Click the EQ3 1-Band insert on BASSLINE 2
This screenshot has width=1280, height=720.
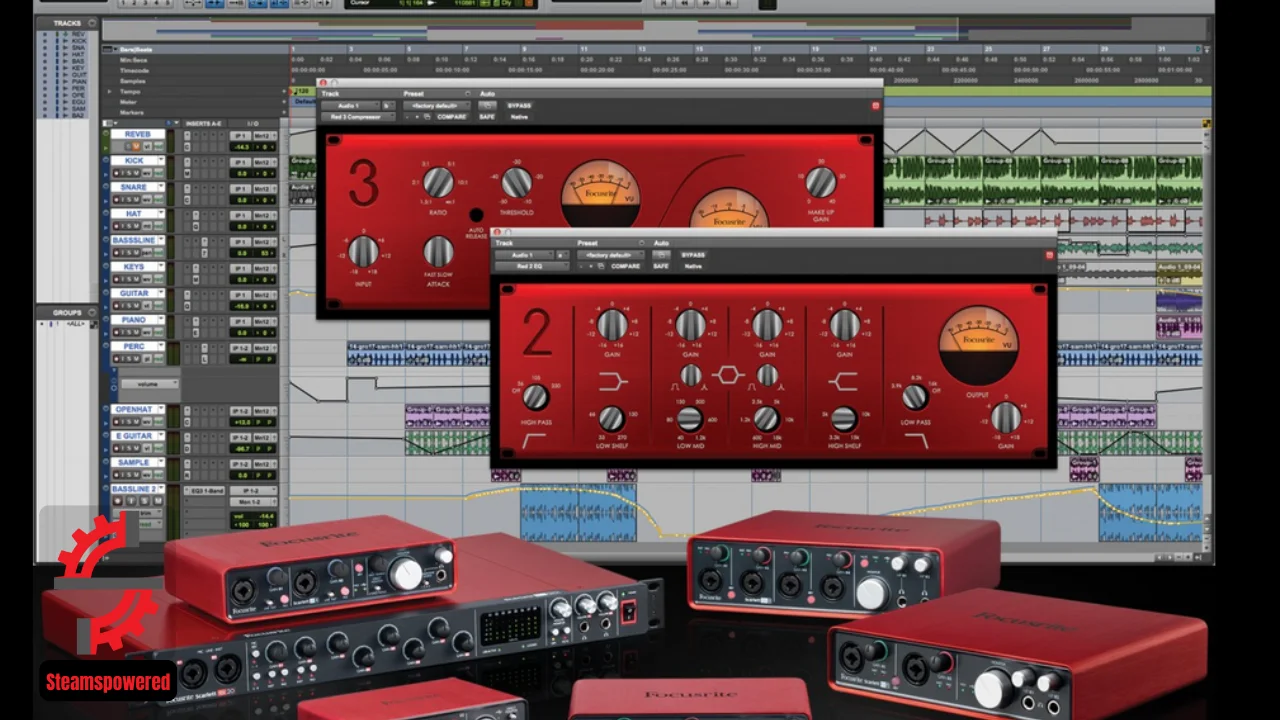click(x=203, y=490)
